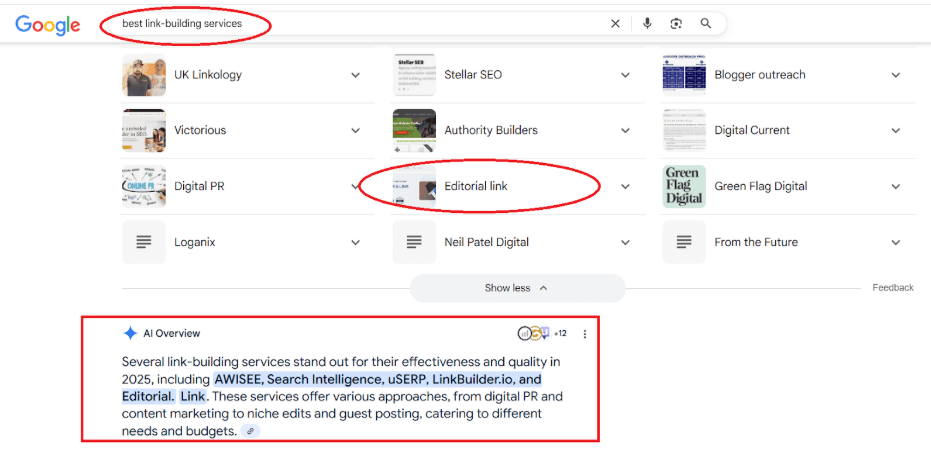This screenshot has width=931, height=455.
Task: Open the AI Overview source icons +12
Action: pos(542,333)
